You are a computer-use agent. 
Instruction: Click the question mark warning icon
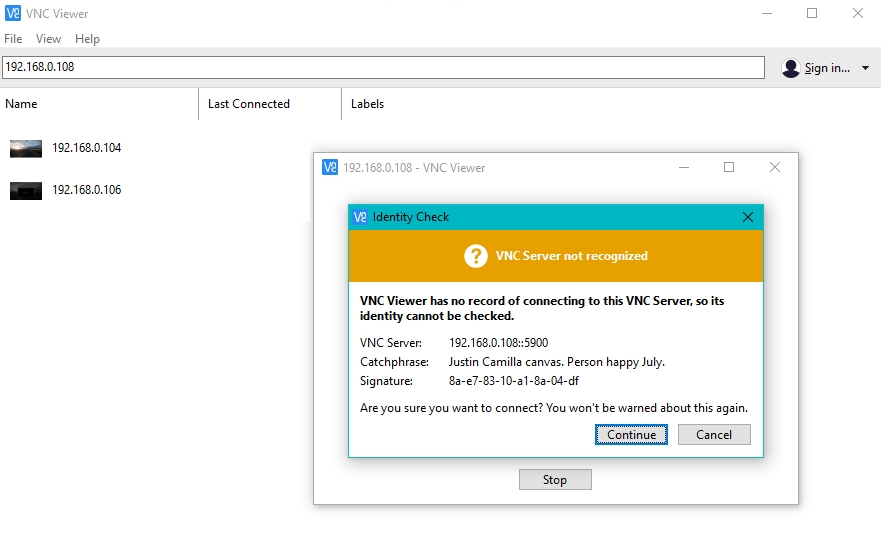click(x=476, y=256)
